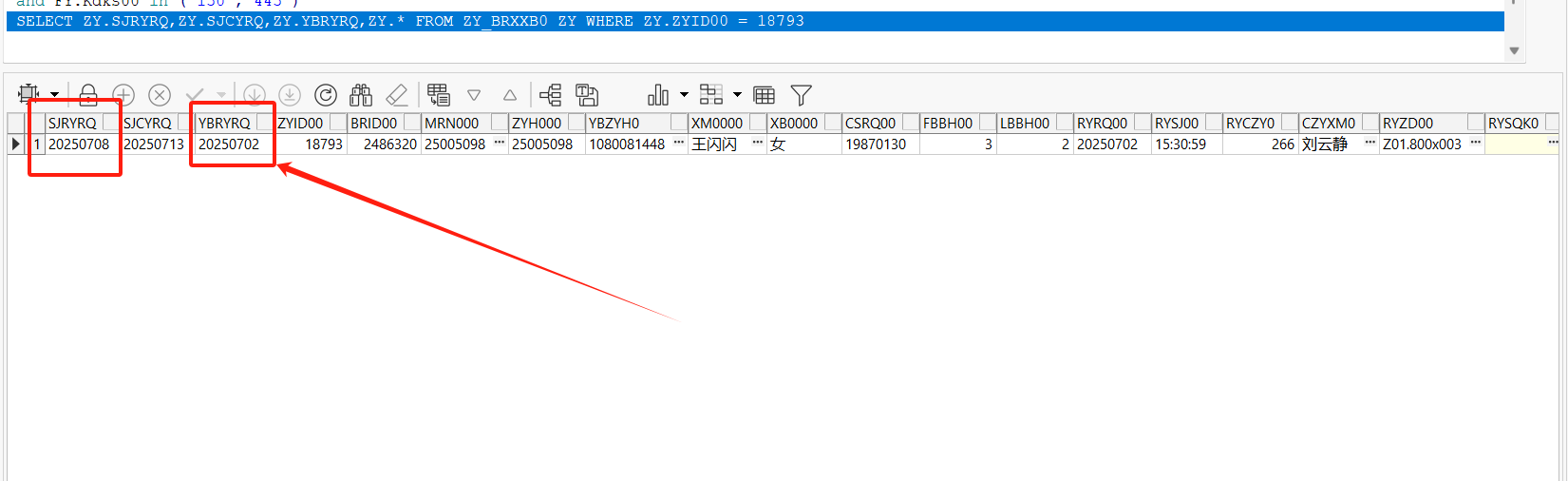Screen dimensions: 1568x481
Task: Click the fetch last page icon
Action: (x=290, y=95)
